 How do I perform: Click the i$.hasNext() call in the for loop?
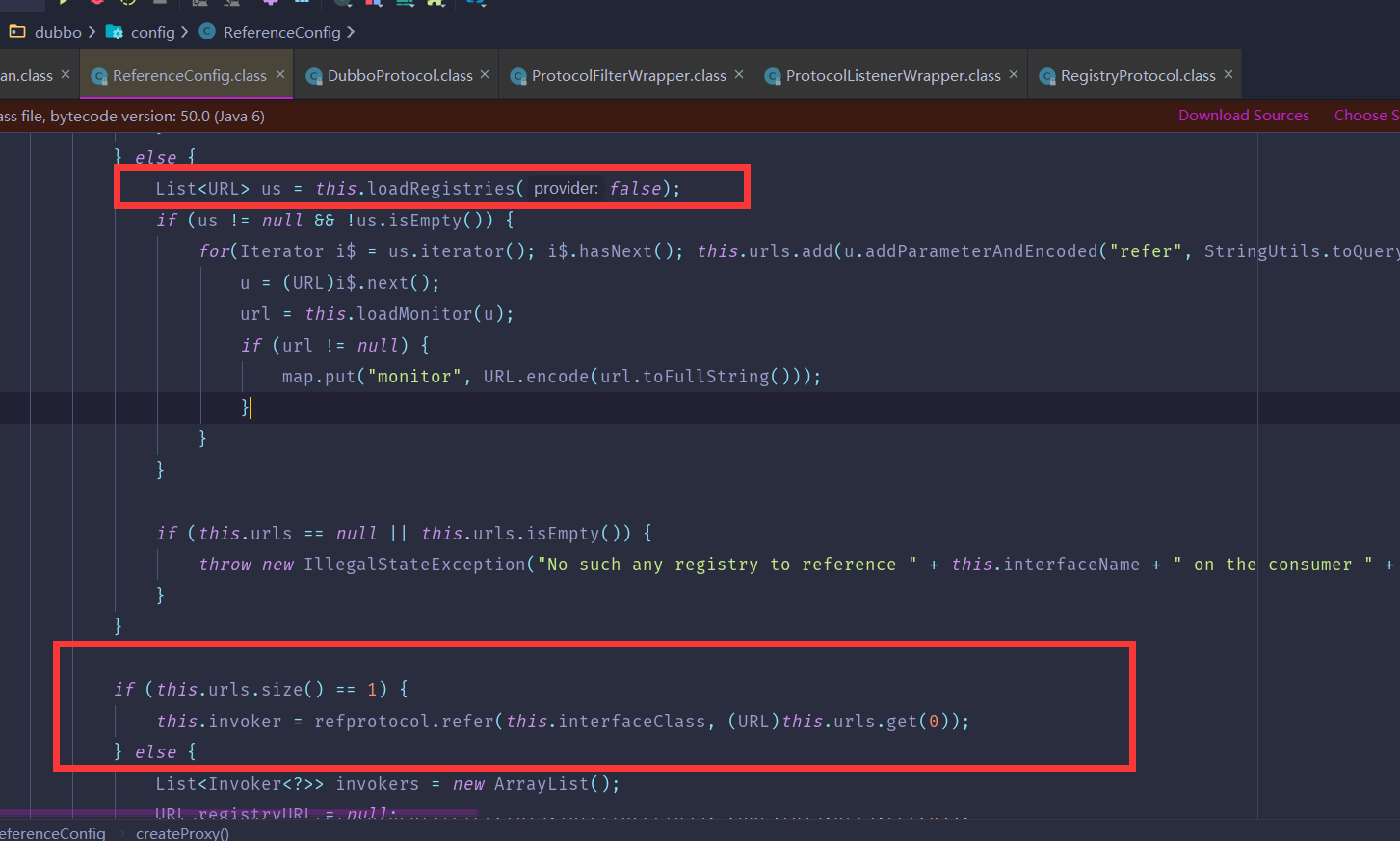(611, 251)
